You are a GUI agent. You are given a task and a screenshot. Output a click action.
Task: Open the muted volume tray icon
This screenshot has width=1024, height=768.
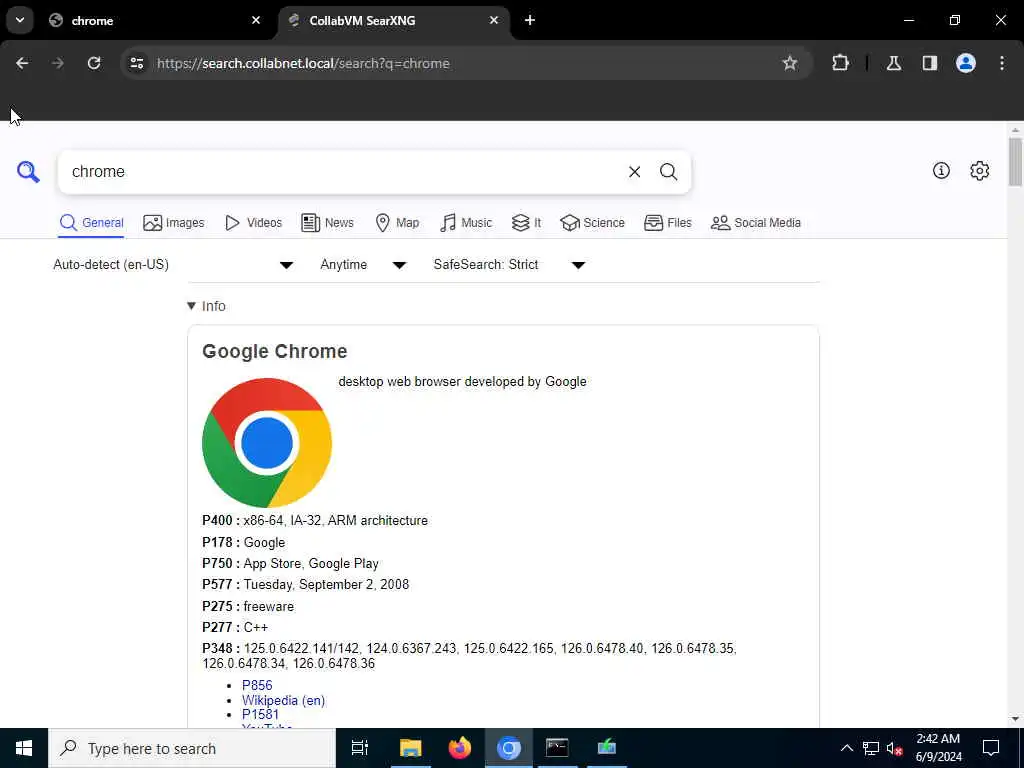pos(895,748)
